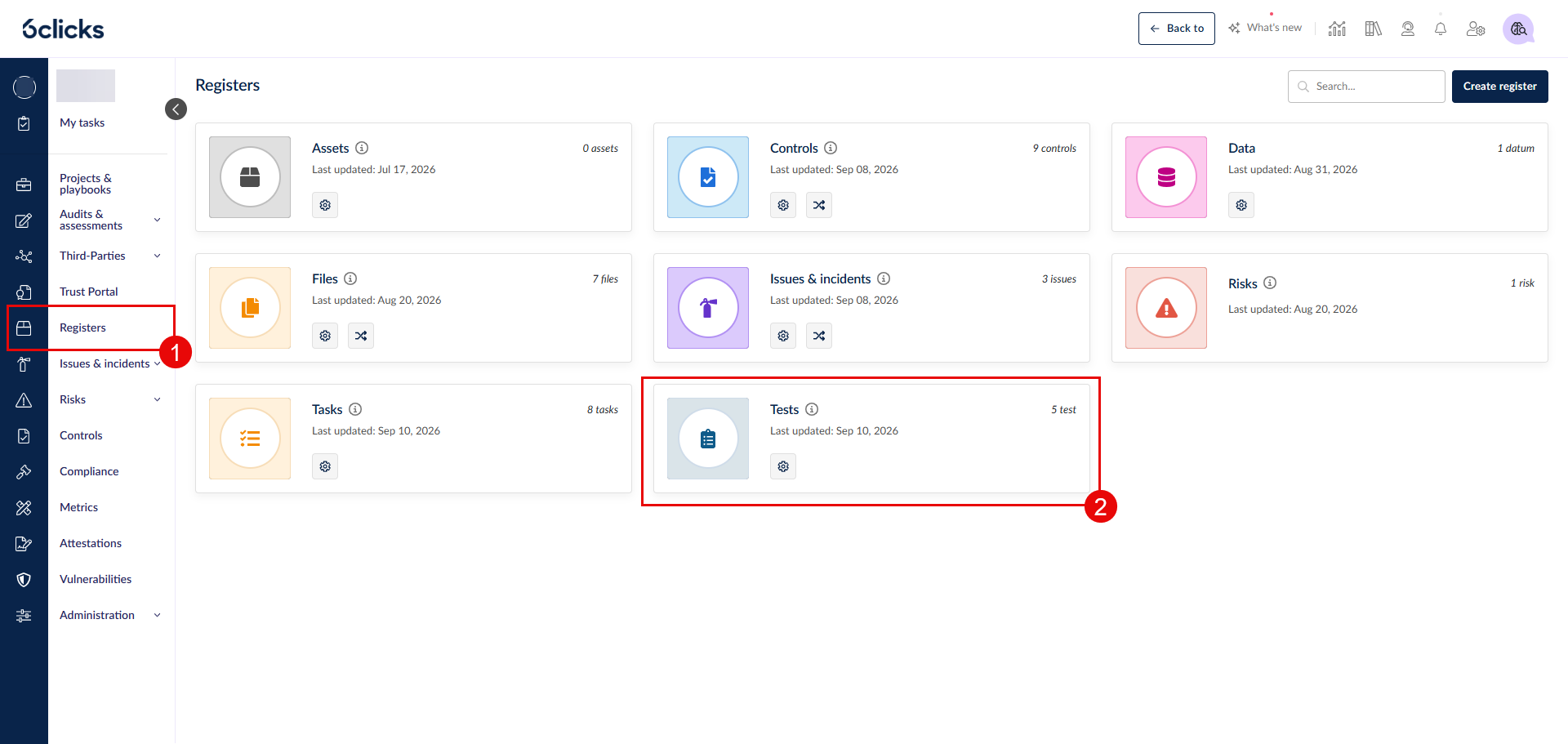Image resolution: width=1568 pixels, height=744 pixels.
Task: Collapse the sidebar with the arrow button
Action: click(176, 109)
